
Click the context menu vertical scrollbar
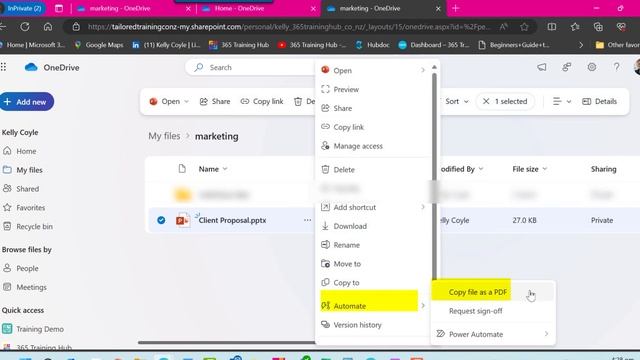pyautogui.click(x=434, y=176)
